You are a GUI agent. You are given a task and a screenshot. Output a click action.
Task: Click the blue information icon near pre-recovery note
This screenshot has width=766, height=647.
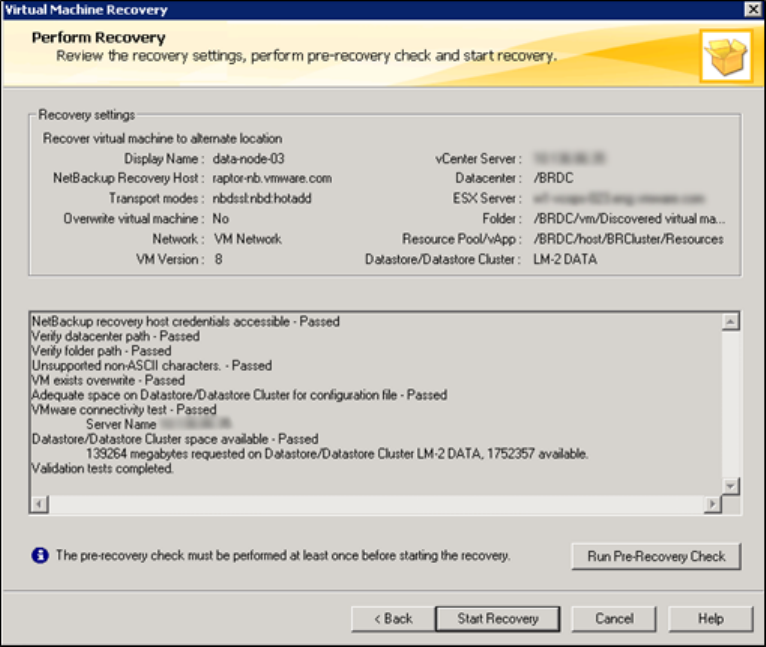40,555
